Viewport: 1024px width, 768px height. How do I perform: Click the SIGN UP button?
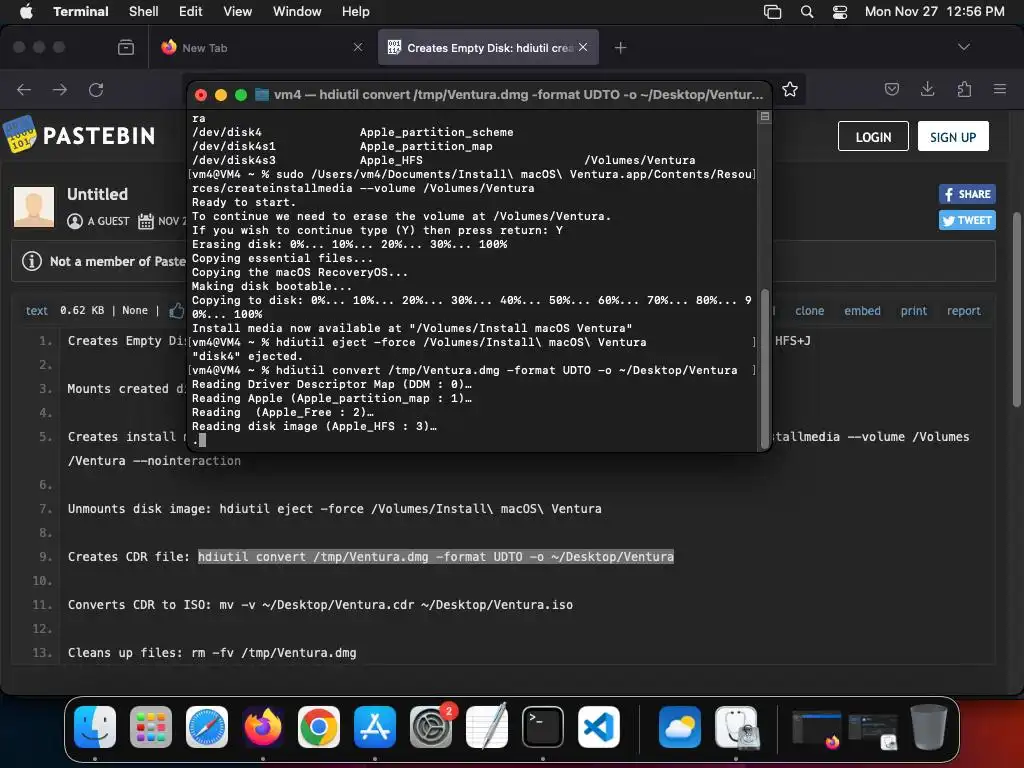[953, 136]
